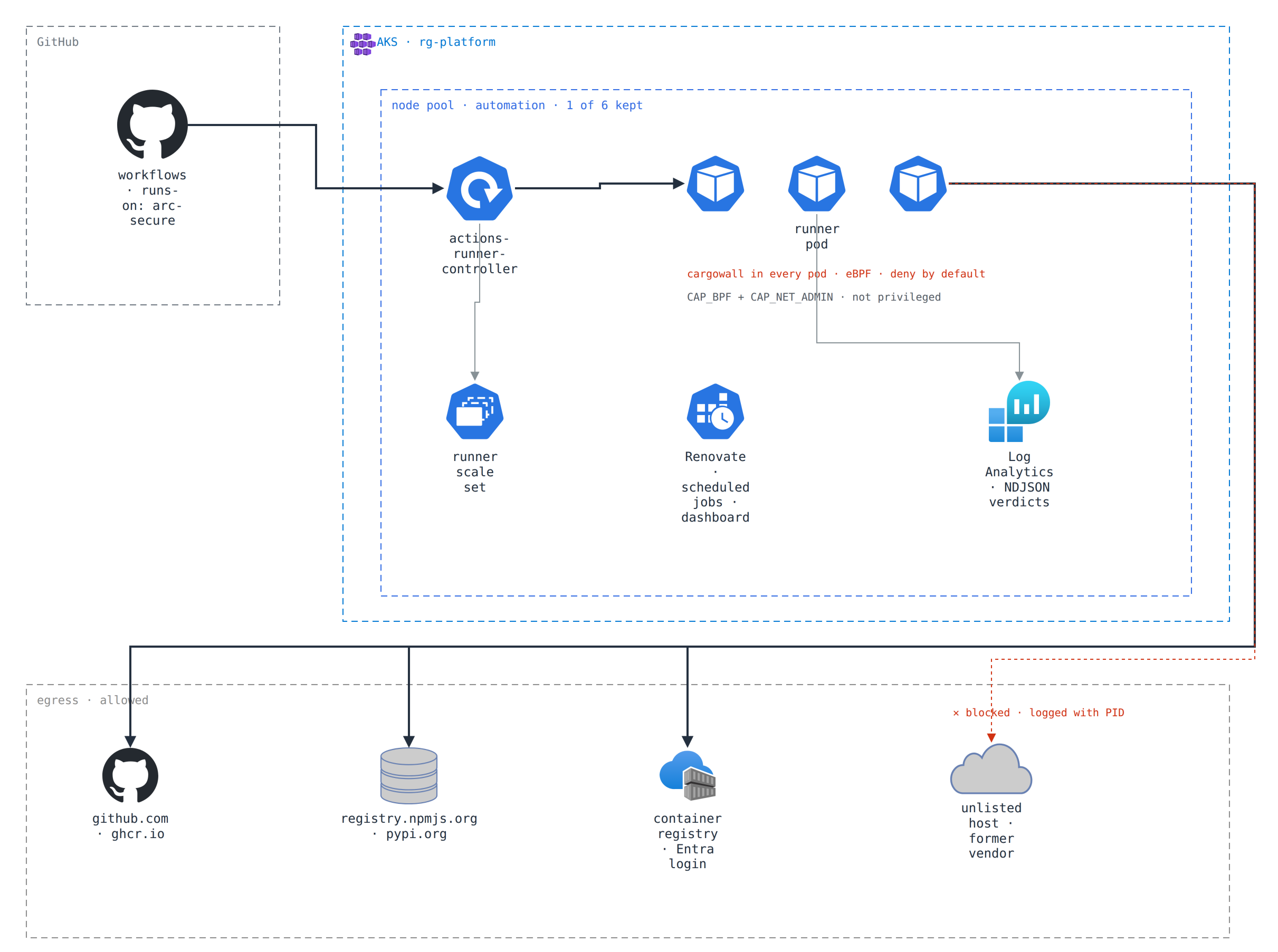Select the 'runner scale set' caption
1278x952 pixels.
coord(475,472)
